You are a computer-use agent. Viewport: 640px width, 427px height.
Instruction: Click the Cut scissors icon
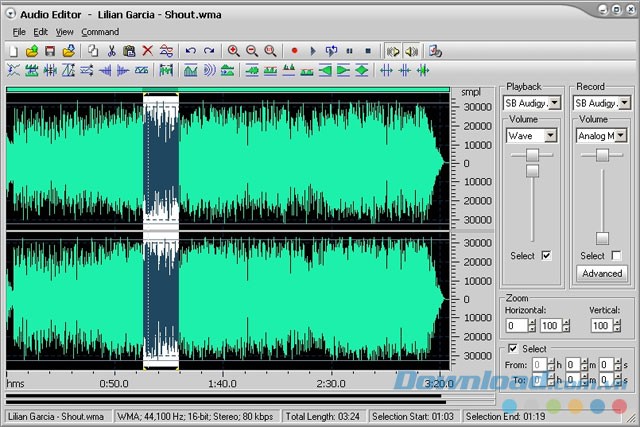111,50
